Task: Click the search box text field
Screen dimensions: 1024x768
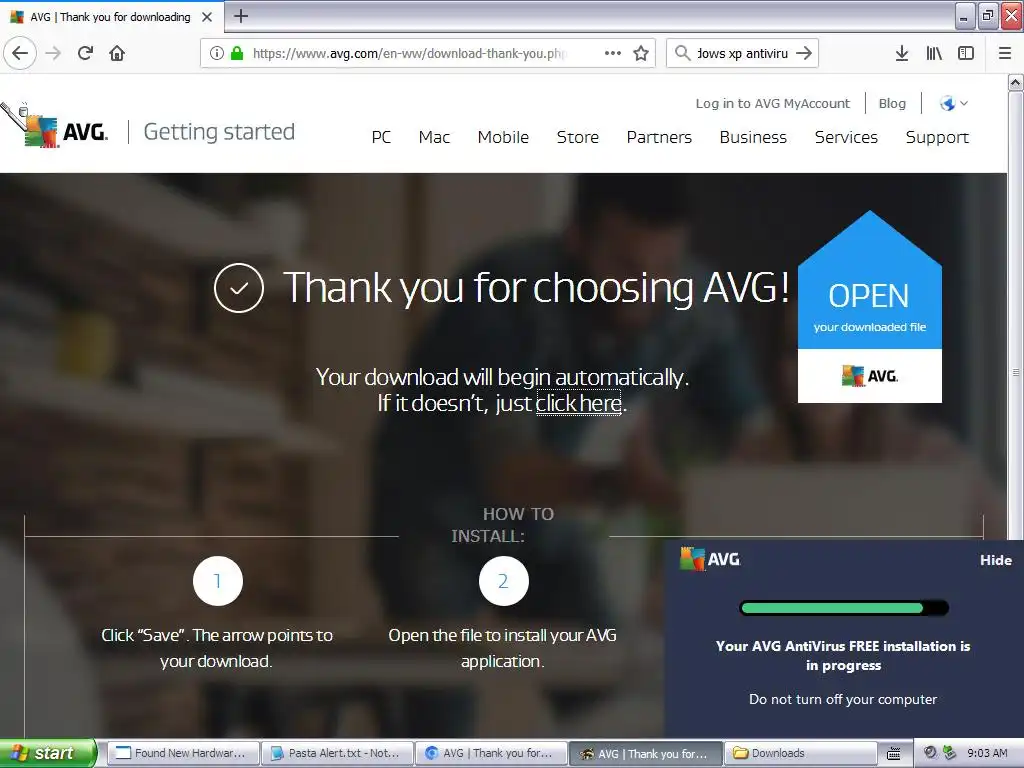Action: [x=742, y=53]
